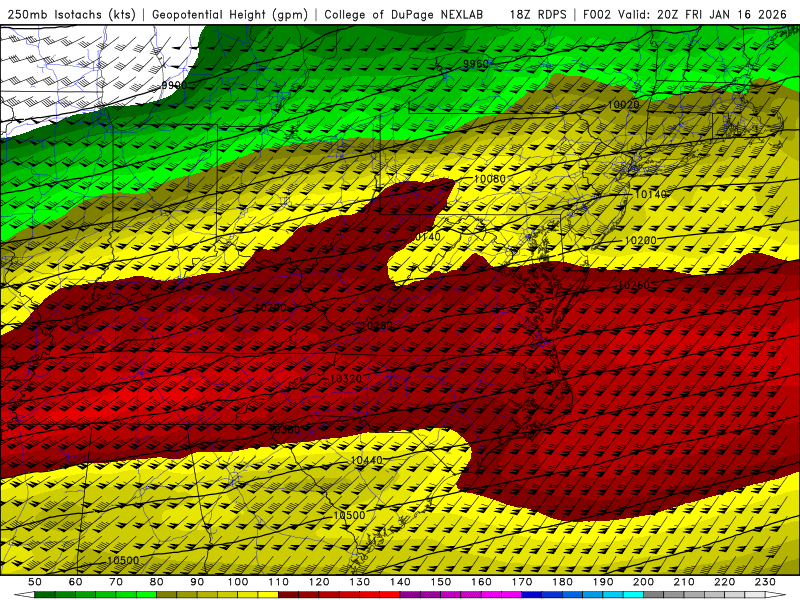The width and height of the screenshot is (800, 600).
Task: Click the 180 value on the color scale
Action: (x=562, y=582)
